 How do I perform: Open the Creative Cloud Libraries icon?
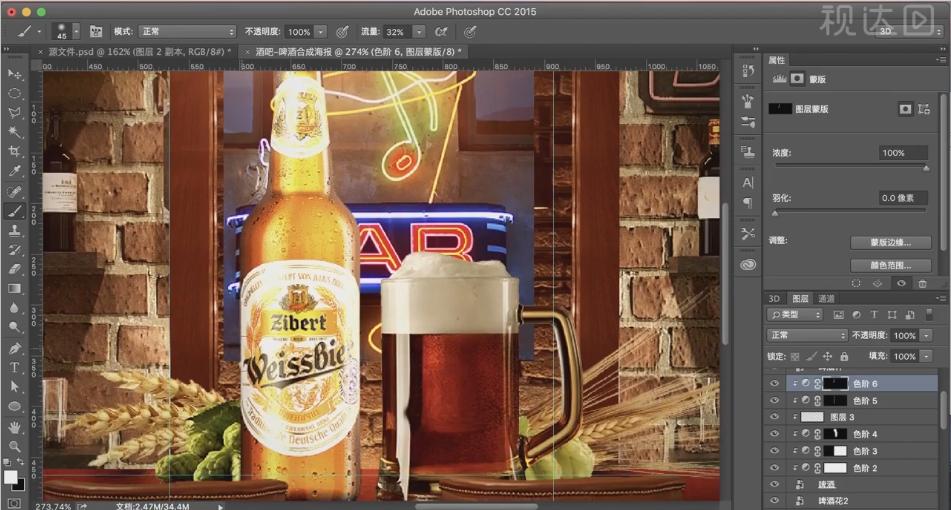[748, 264]
